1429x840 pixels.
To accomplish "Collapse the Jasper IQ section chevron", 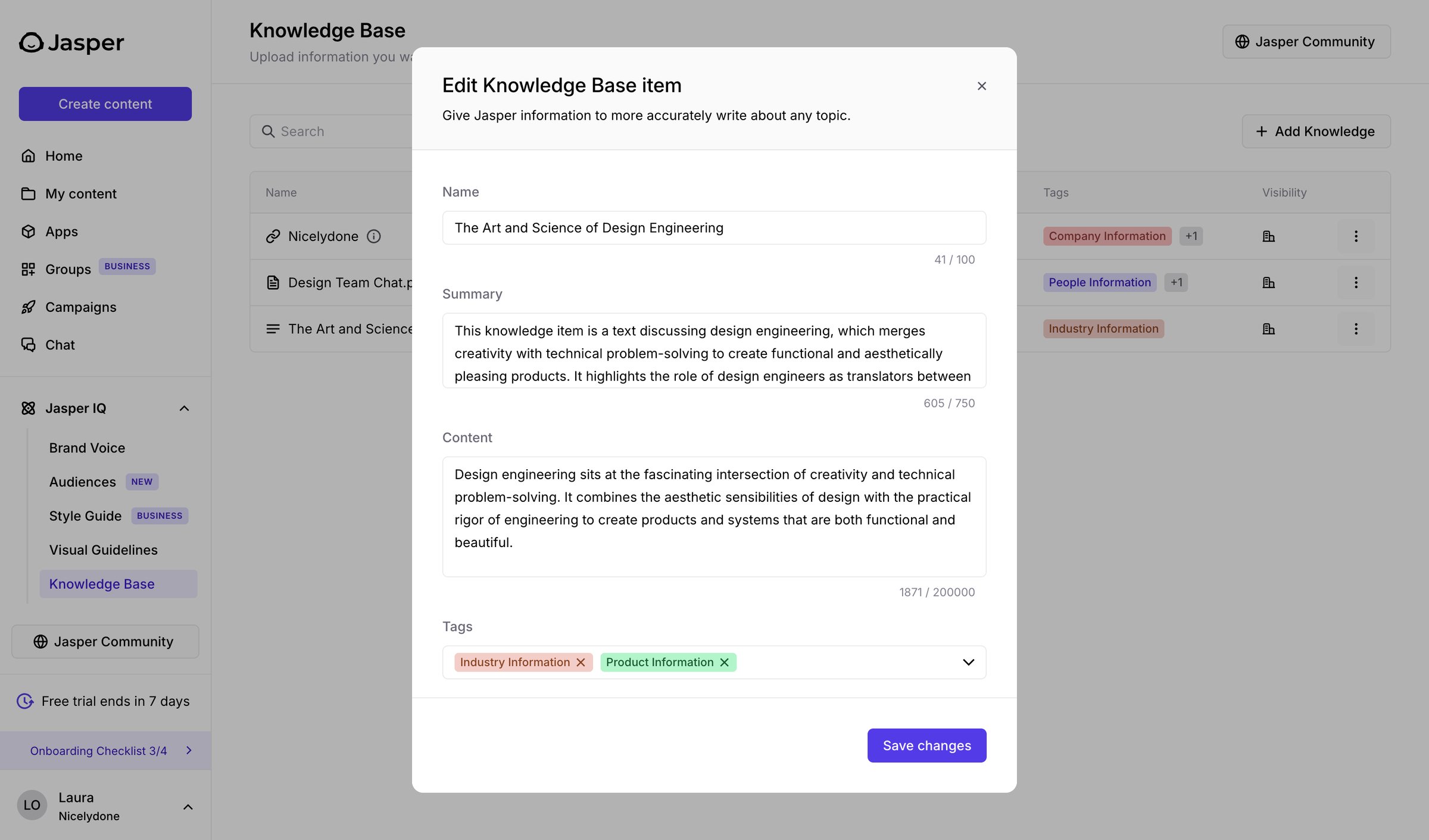I will click(x=184, y=408).
